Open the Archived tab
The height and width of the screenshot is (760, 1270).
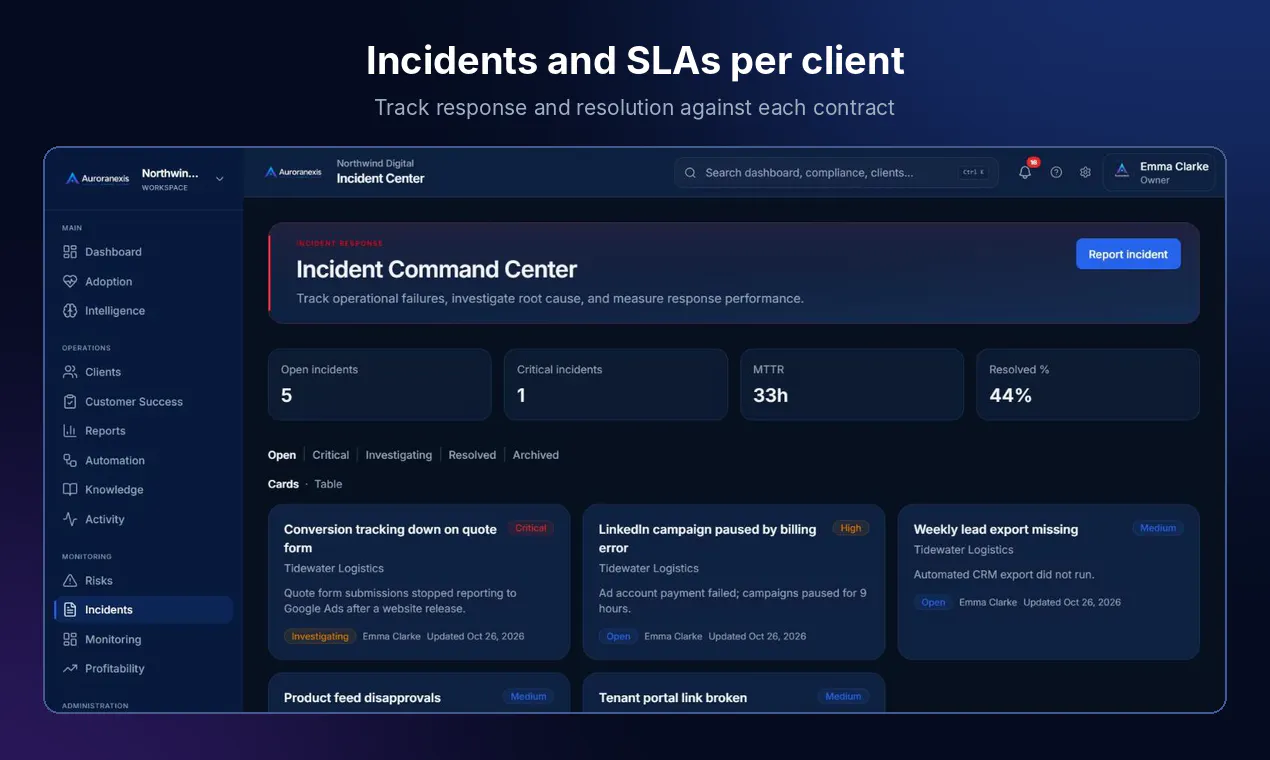click(536, 455)
